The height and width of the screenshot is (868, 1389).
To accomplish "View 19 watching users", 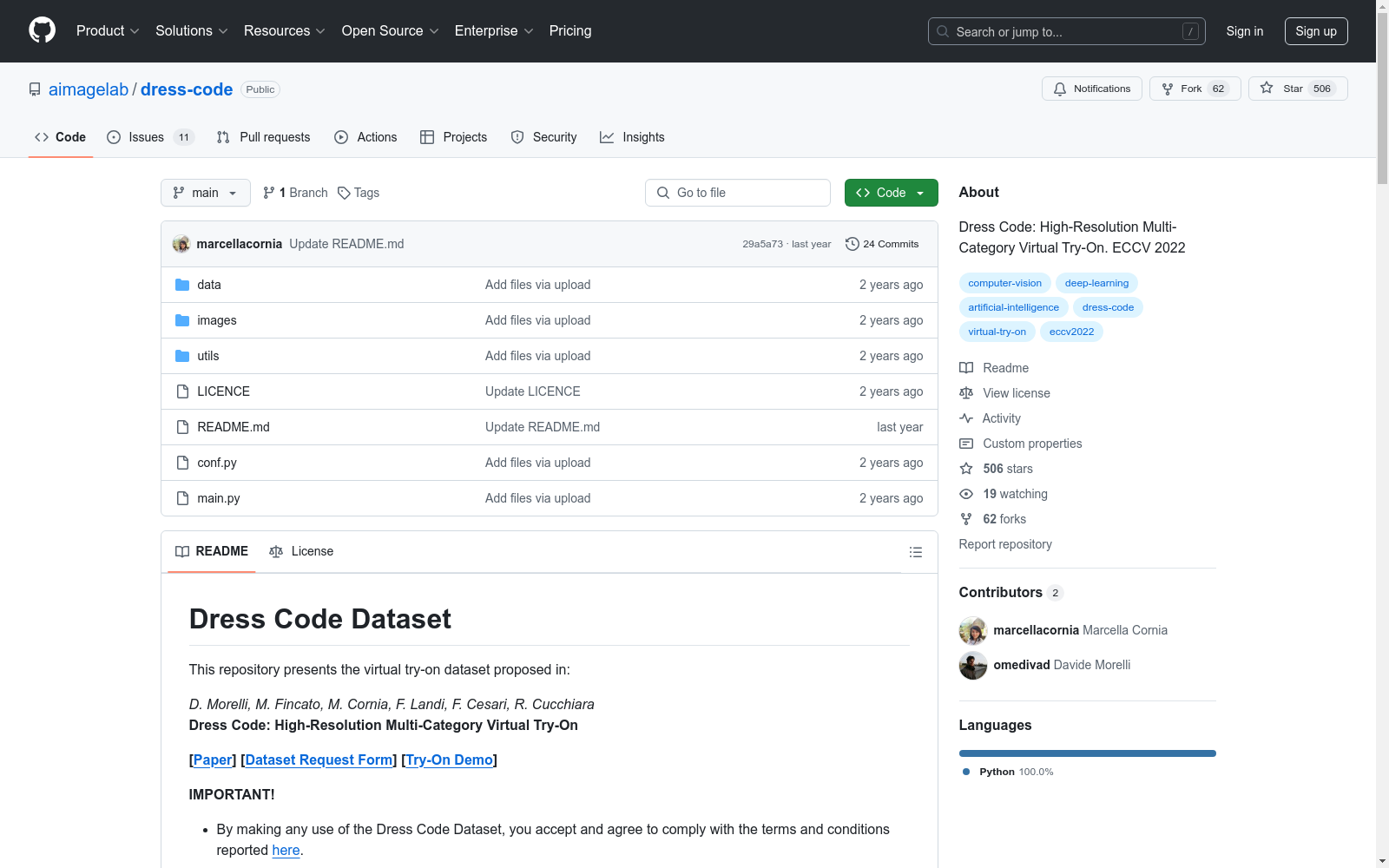I will click(x=1004, y=494).
